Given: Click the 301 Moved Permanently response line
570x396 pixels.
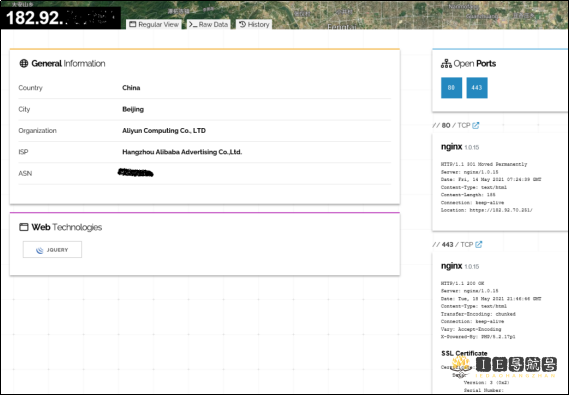Looking at the screenshot, I should click(x=484, y=164).
